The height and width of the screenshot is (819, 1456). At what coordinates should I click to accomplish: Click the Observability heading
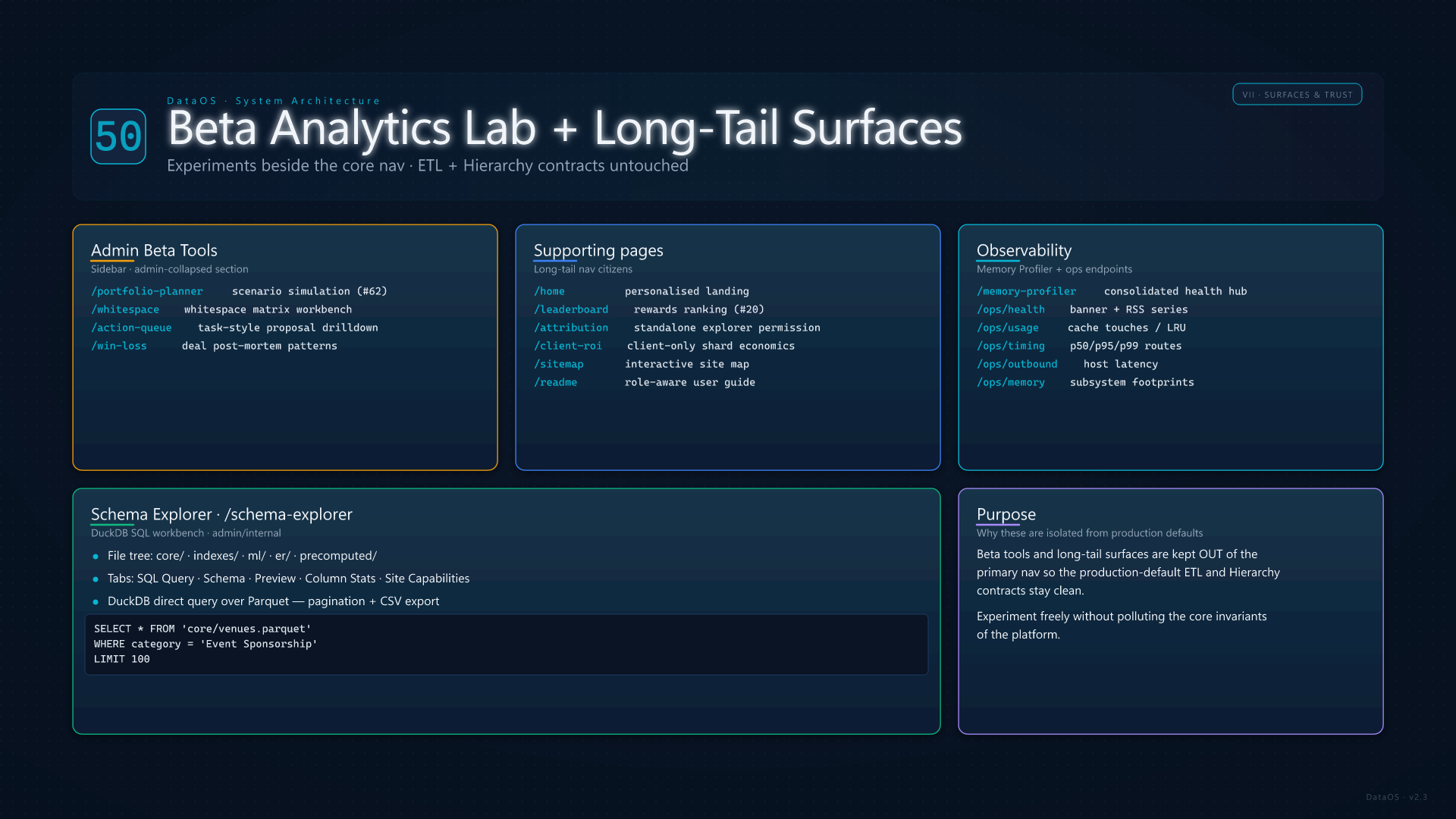coord(1024,250)
